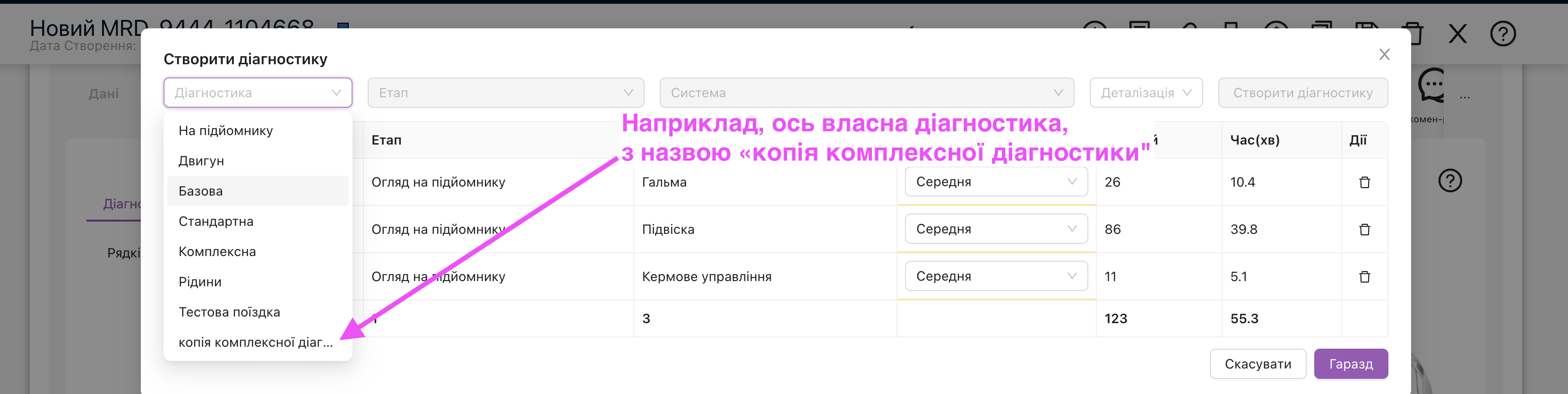Viewport: 1568px width, 394px height.
Task: Click the X icon in top toolbar
Action: coord(1457,34)
